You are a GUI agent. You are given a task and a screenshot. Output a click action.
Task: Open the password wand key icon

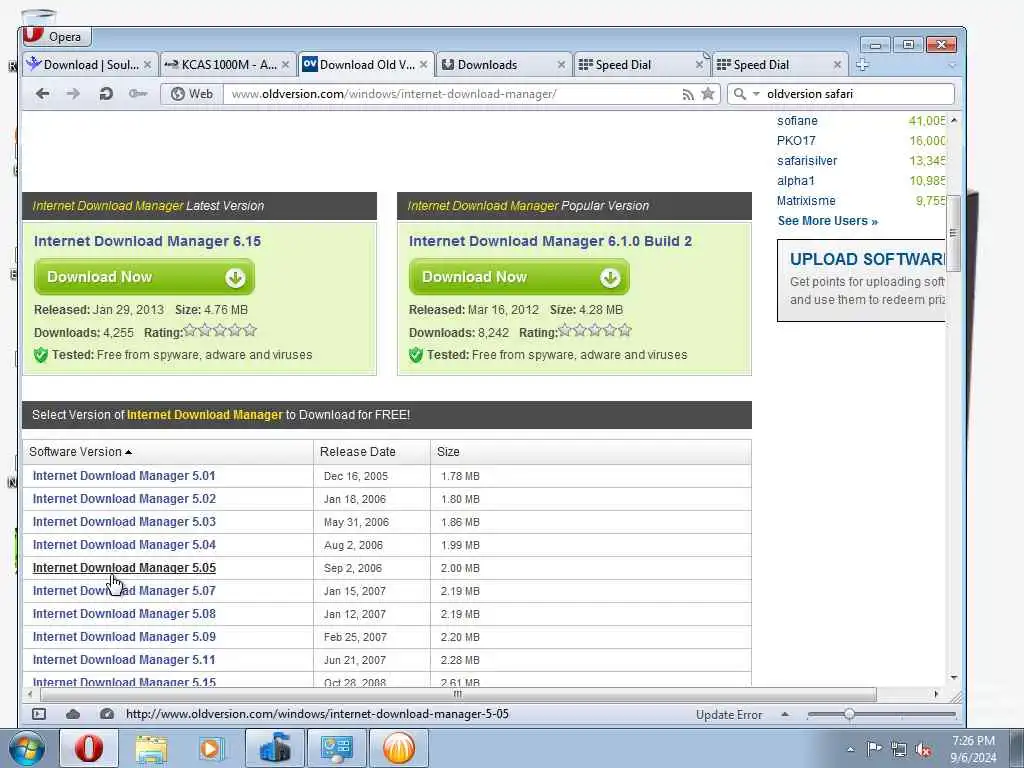coord(138,94)
